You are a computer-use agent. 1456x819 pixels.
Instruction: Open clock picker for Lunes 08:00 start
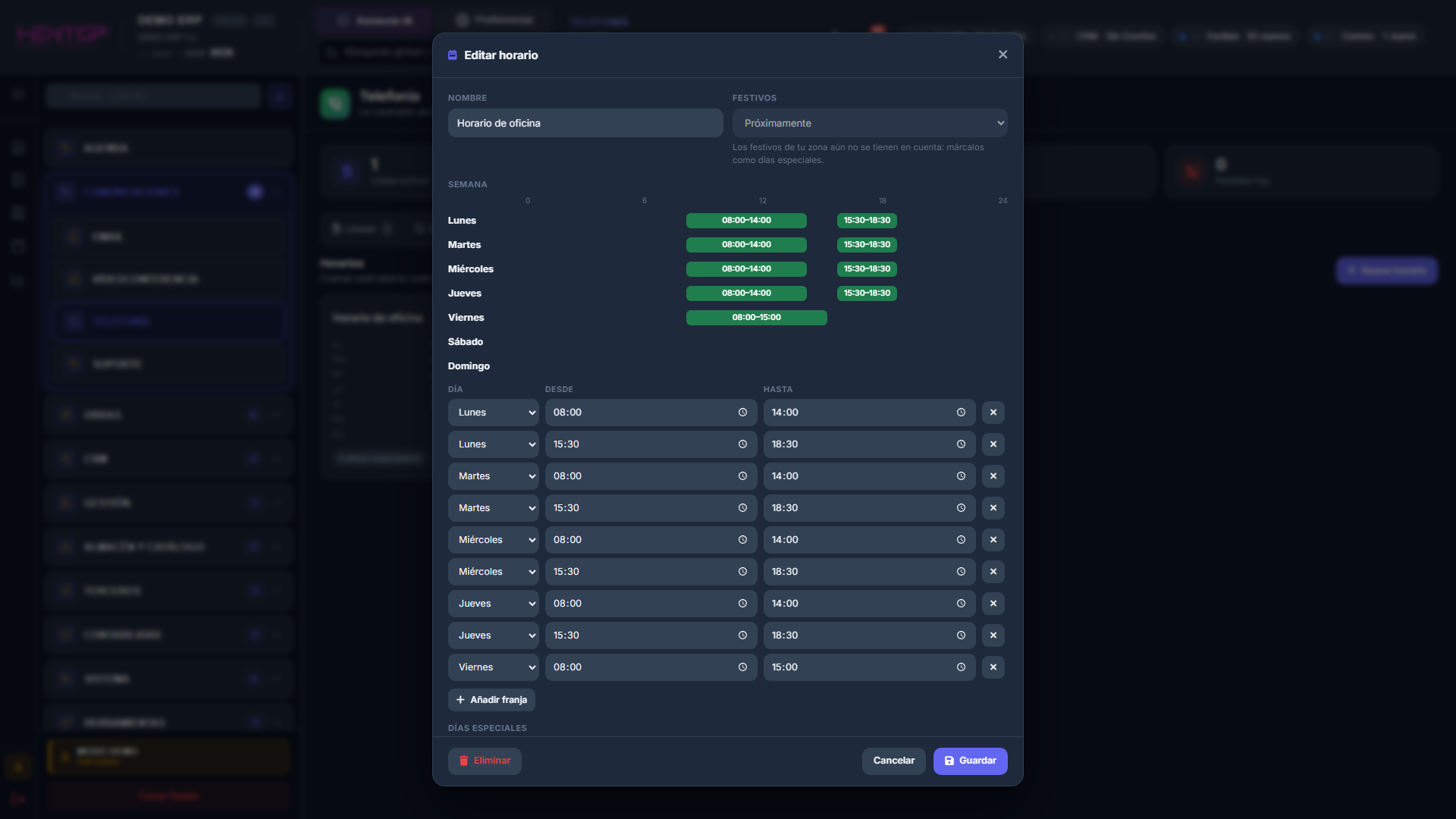742,413
